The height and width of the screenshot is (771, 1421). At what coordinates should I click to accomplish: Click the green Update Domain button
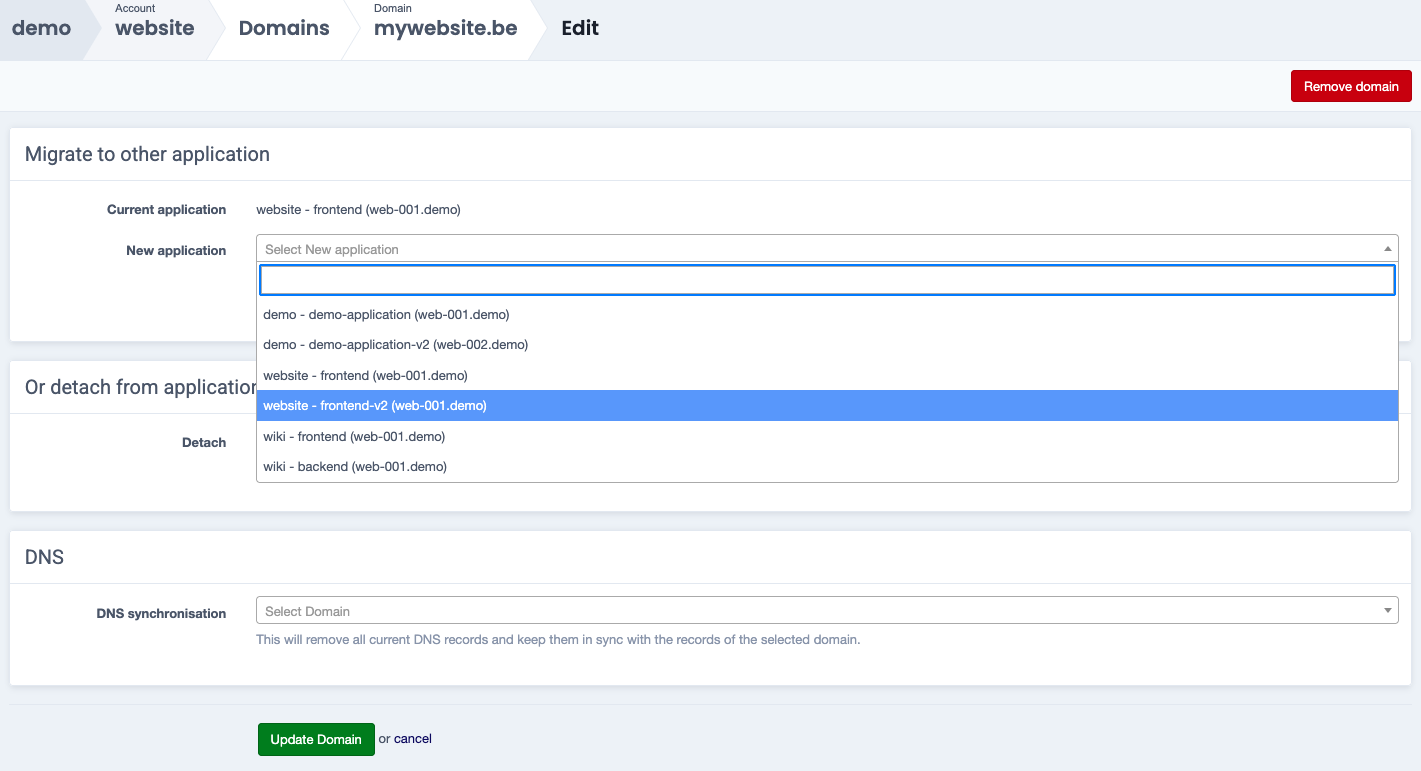point(316,739)
